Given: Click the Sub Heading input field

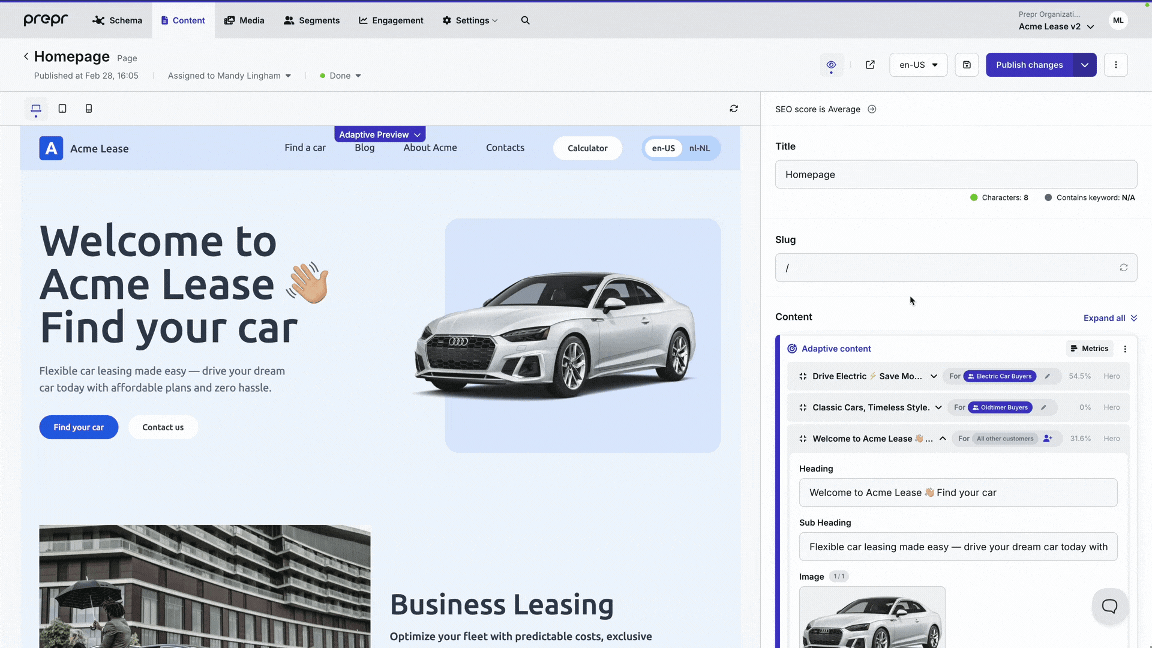Looking at the screenshot, I should tap(958, 547).
